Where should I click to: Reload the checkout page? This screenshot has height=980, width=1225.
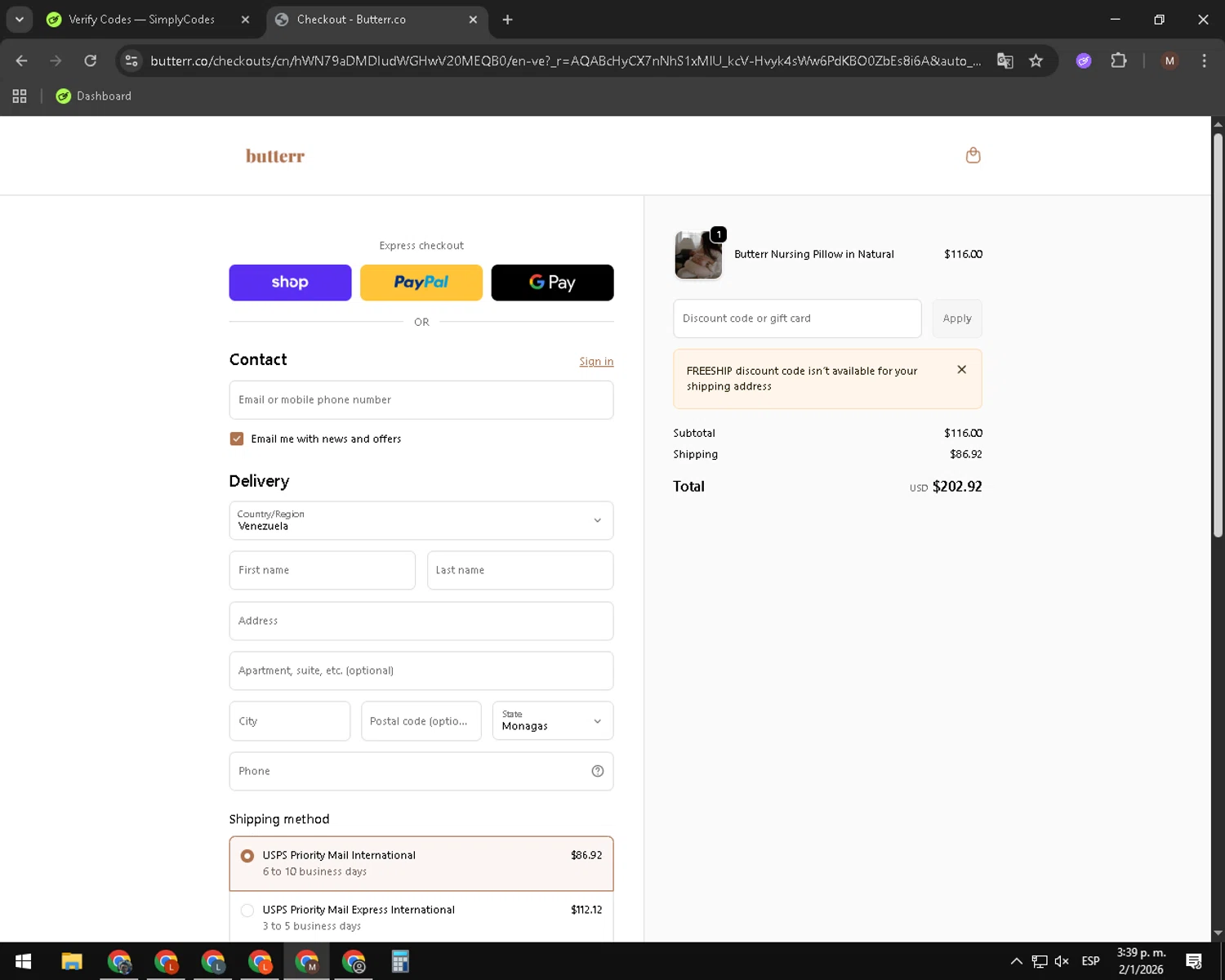(x=91, y=60)
